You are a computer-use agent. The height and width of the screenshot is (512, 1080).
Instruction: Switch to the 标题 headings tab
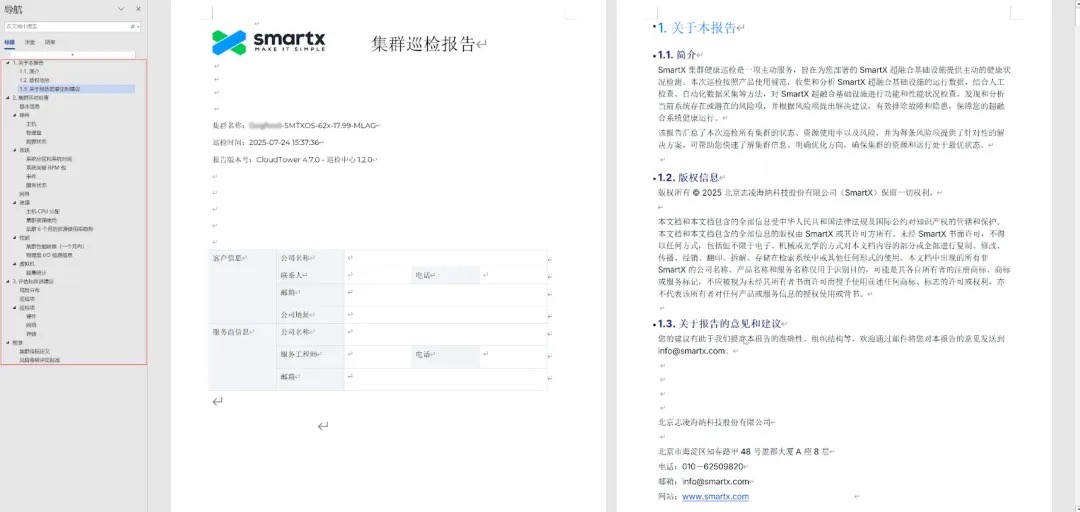9,42
